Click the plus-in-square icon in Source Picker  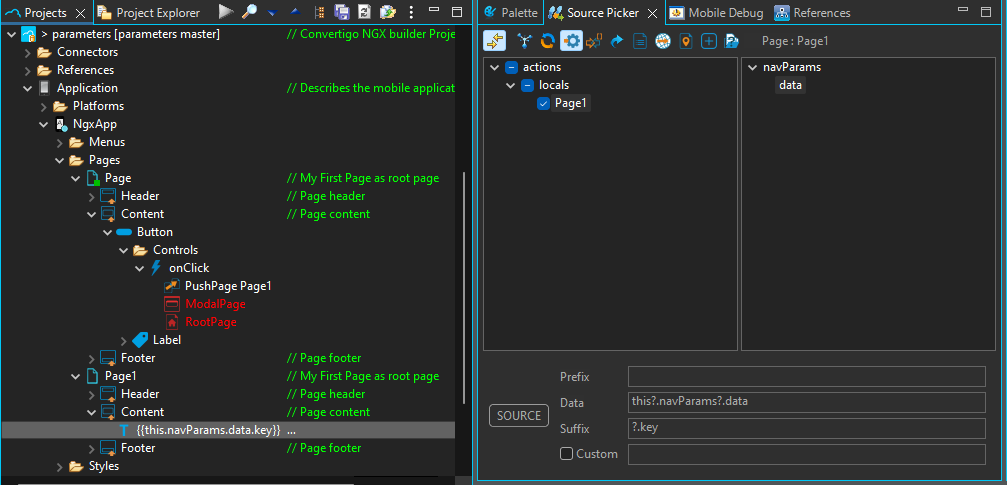click(x=708, y=41)
